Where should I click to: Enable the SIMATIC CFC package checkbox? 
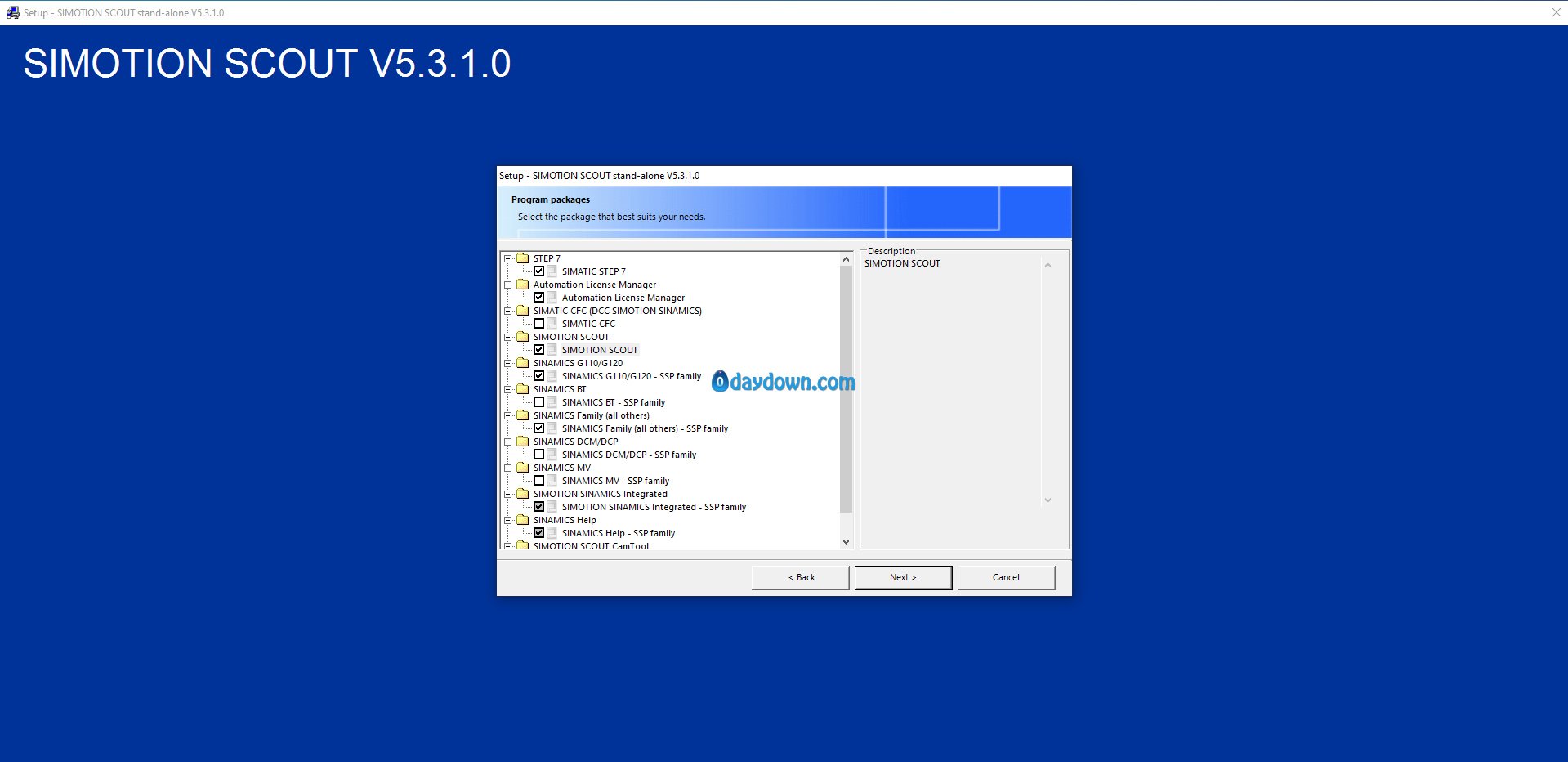tap(539, 324)
